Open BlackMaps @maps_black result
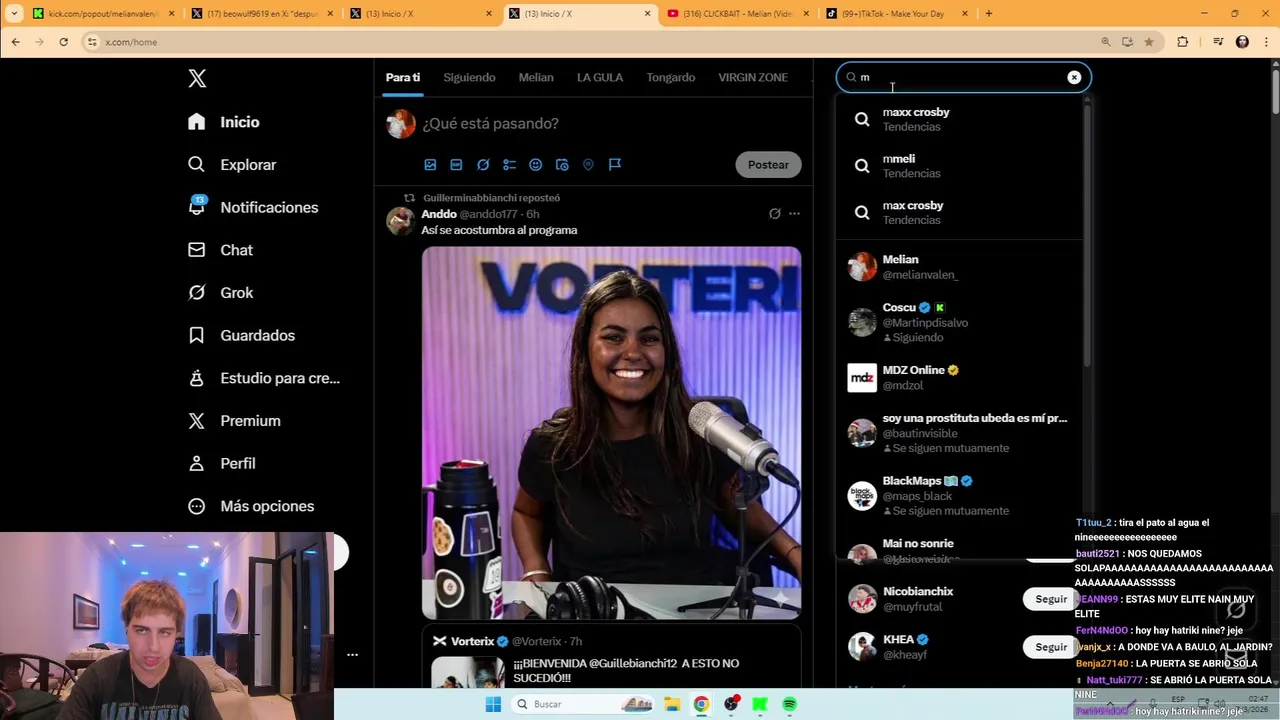 (960, 495)
